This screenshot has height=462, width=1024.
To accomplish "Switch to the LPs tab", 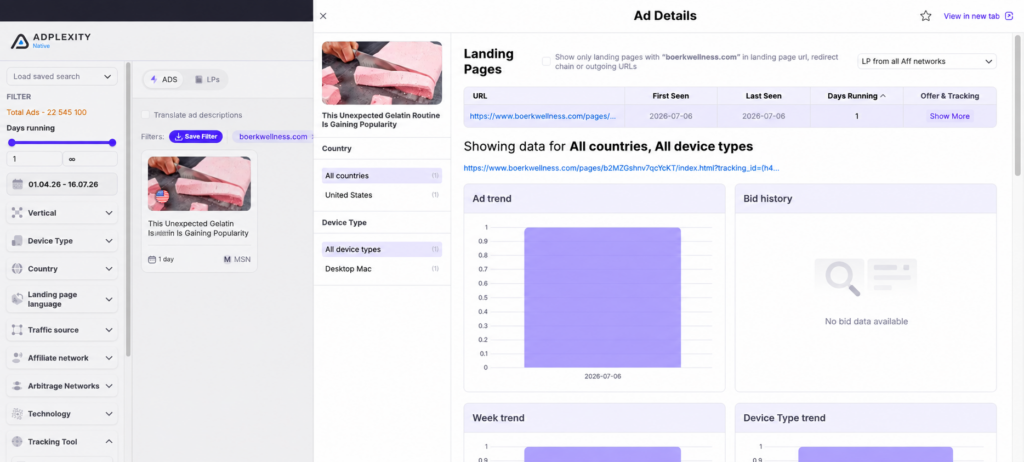I will click(x=207, y=80).
